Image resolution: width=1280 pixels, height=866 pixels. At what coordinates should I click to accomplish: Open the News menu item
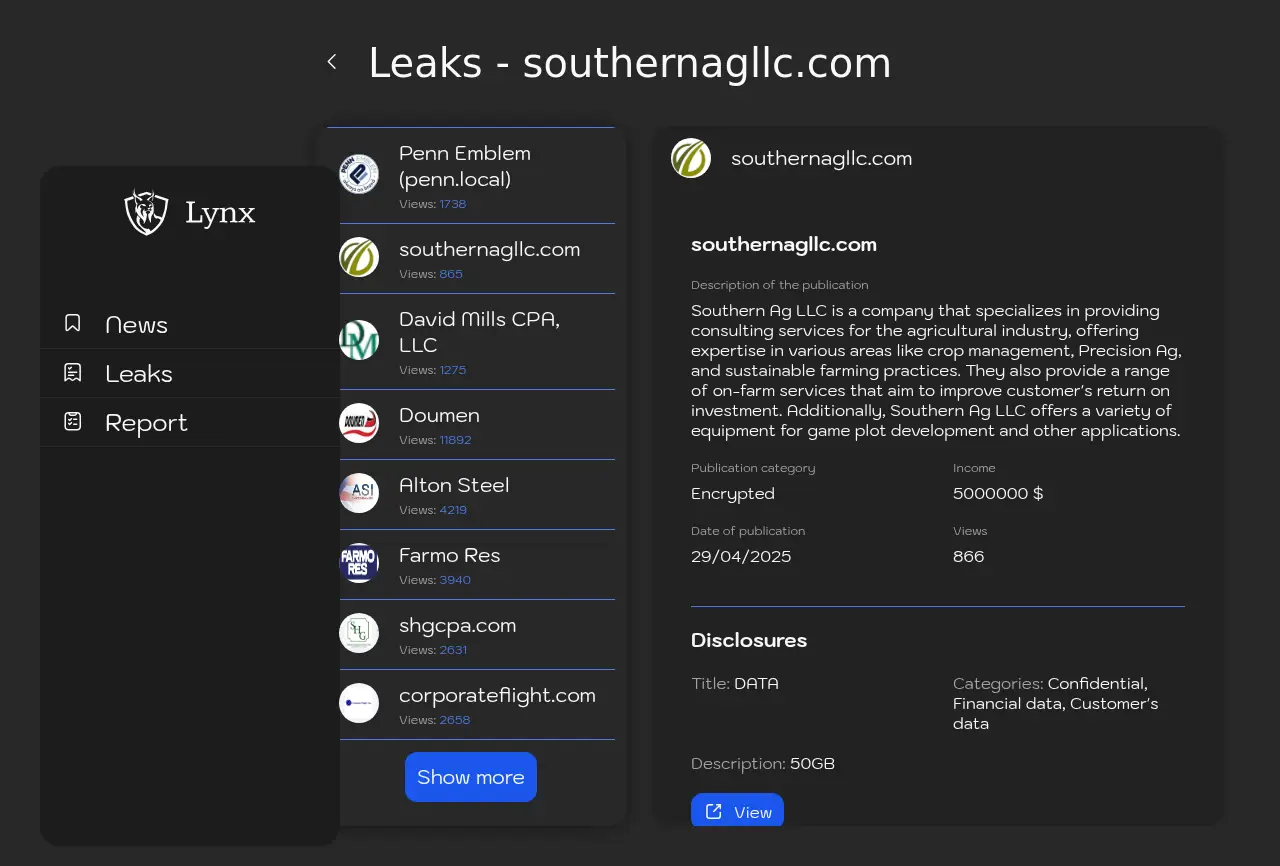[136, 325]
